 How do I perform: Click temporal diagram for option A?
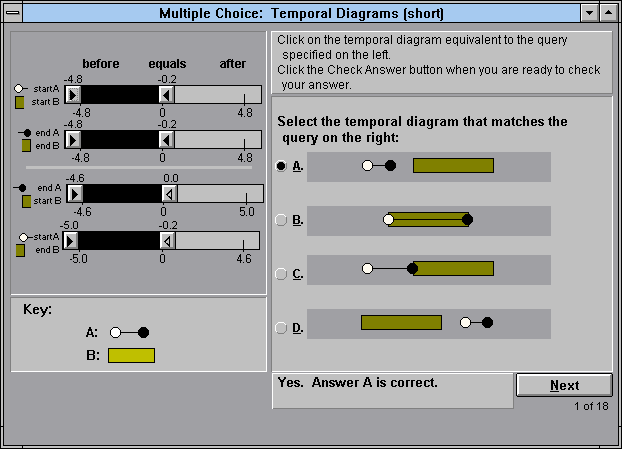(429, 167)
